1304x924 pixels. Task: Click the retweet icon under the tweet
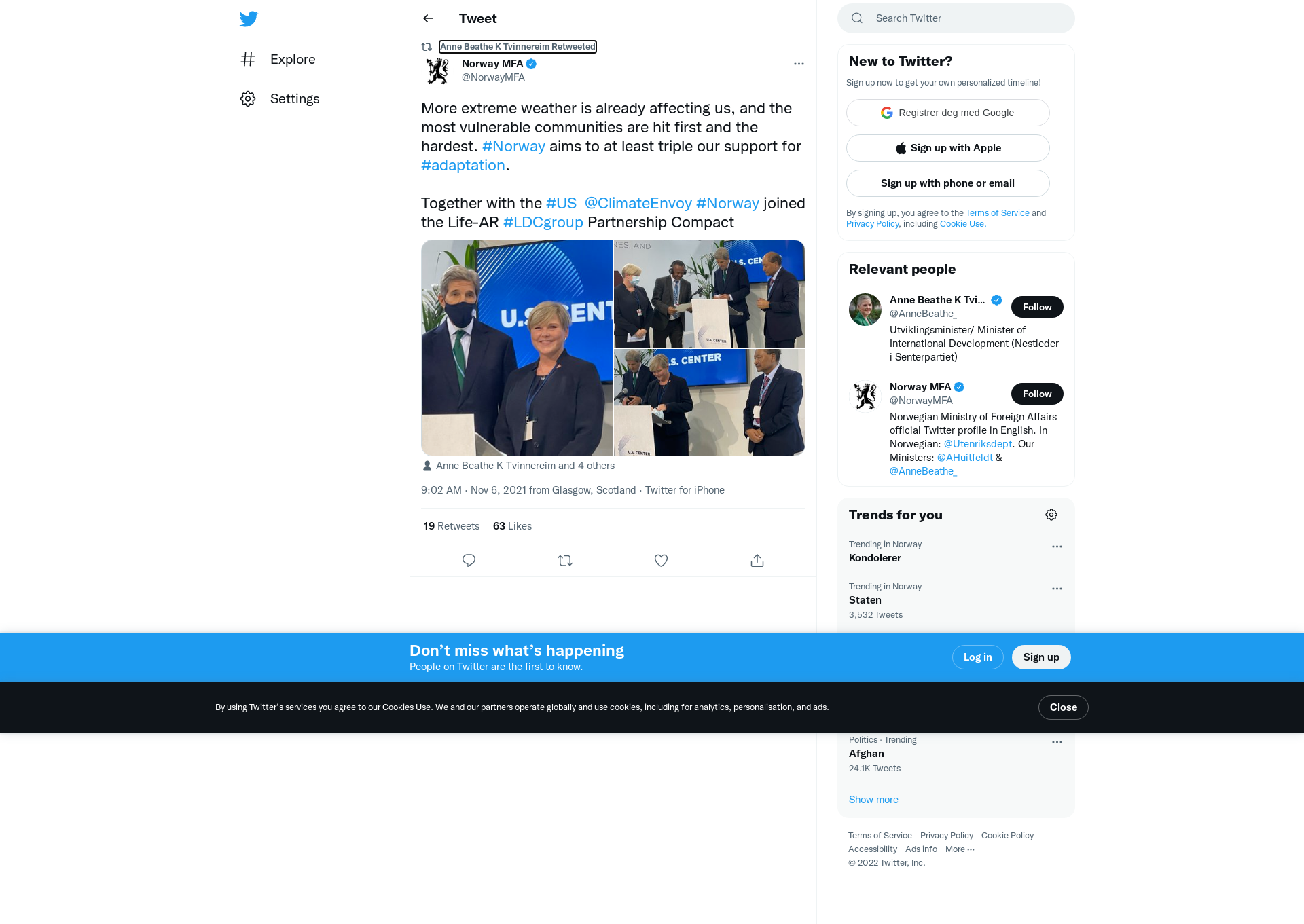pos(565,560)
